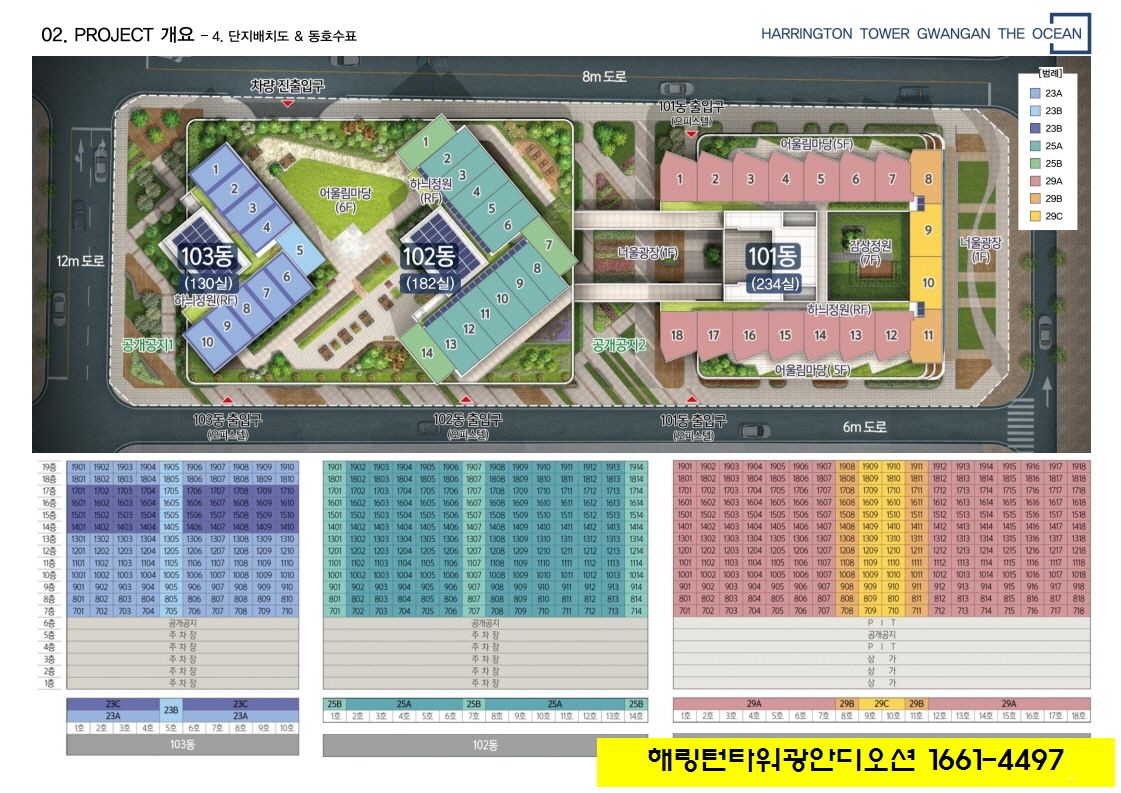Click cell '1918' in the 101동 unit table
Screen dimensions: 1121x793
1079,467
